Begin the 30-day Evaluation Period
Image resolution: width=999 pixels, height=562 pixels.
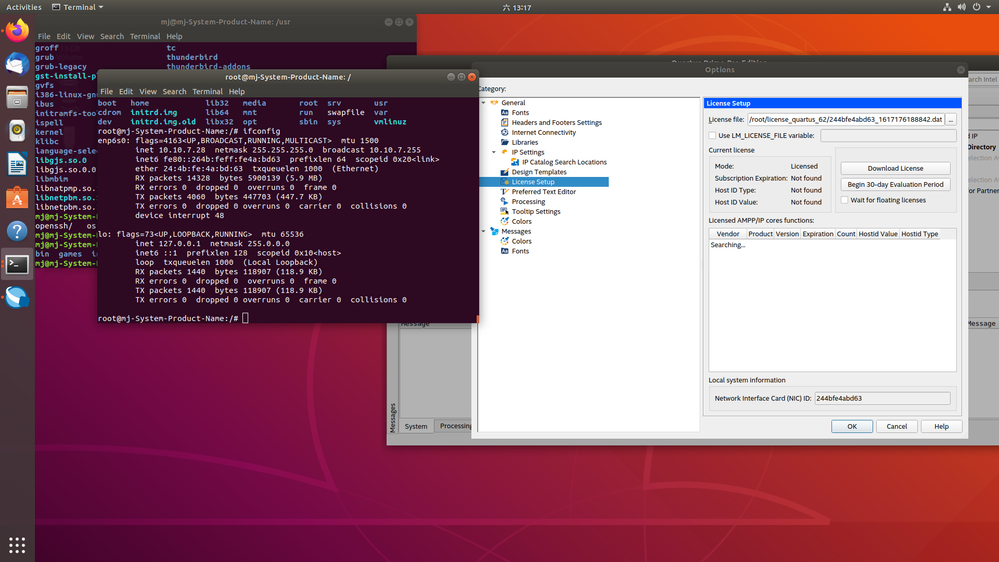coord(894,184)
